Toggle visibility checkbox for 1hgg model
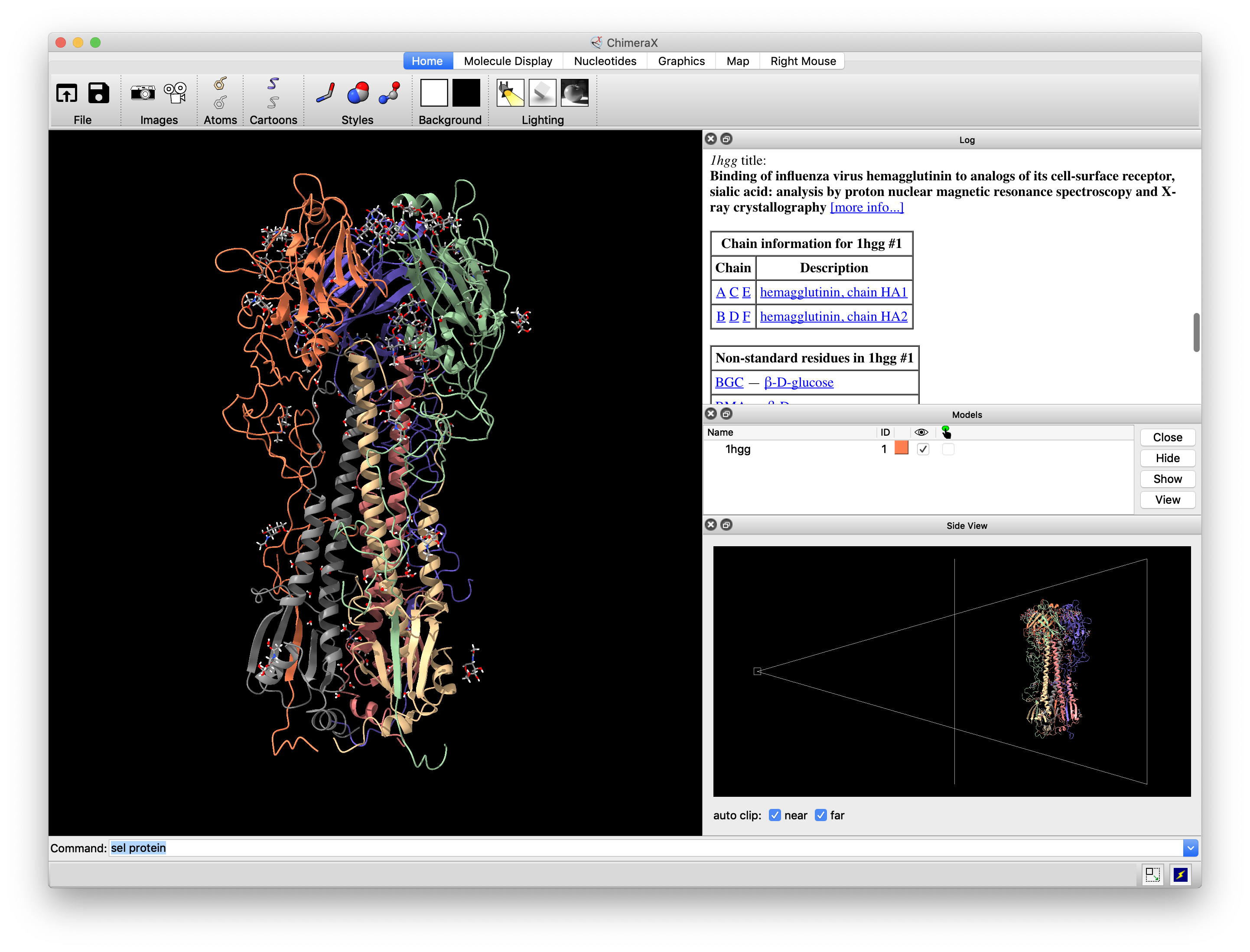This screenshot has height=952, width=1250. click(x=922, y=449)
